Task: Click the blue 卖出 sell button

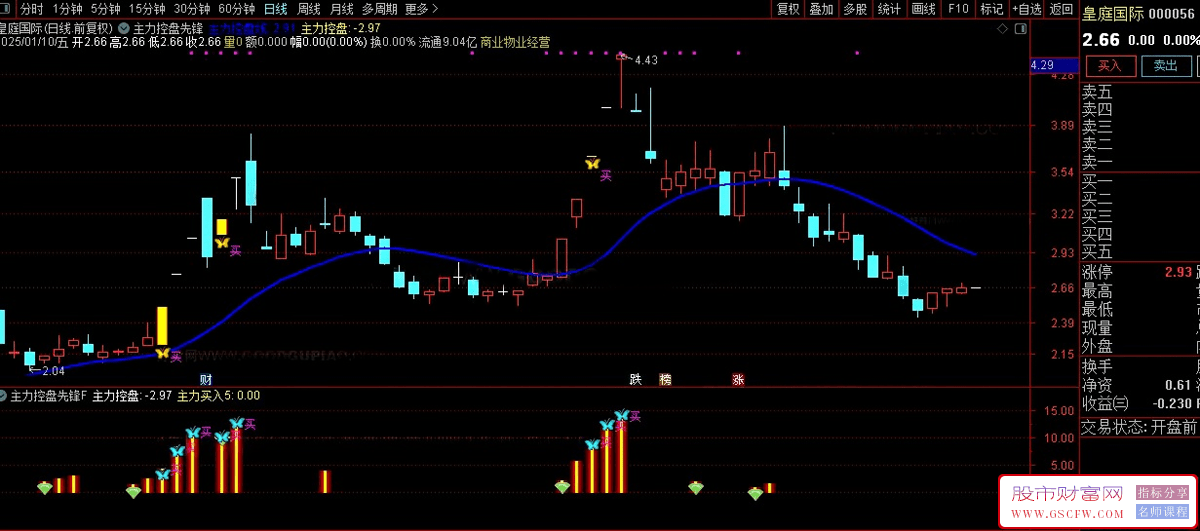Action: (x=1166, y=66)
